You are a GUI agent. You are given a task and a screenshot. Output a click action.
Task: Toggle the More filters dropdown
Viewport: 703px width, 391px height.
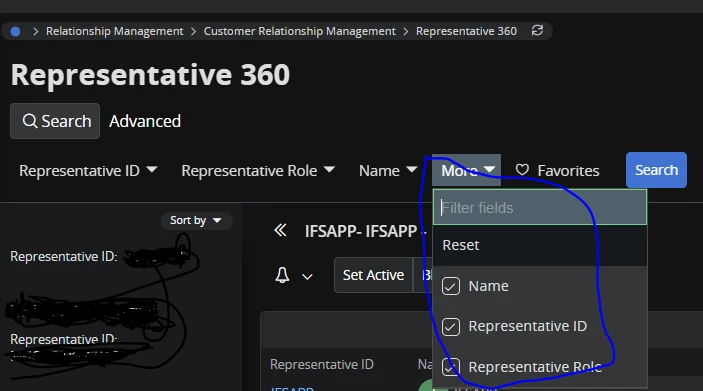tap(466, 170)
